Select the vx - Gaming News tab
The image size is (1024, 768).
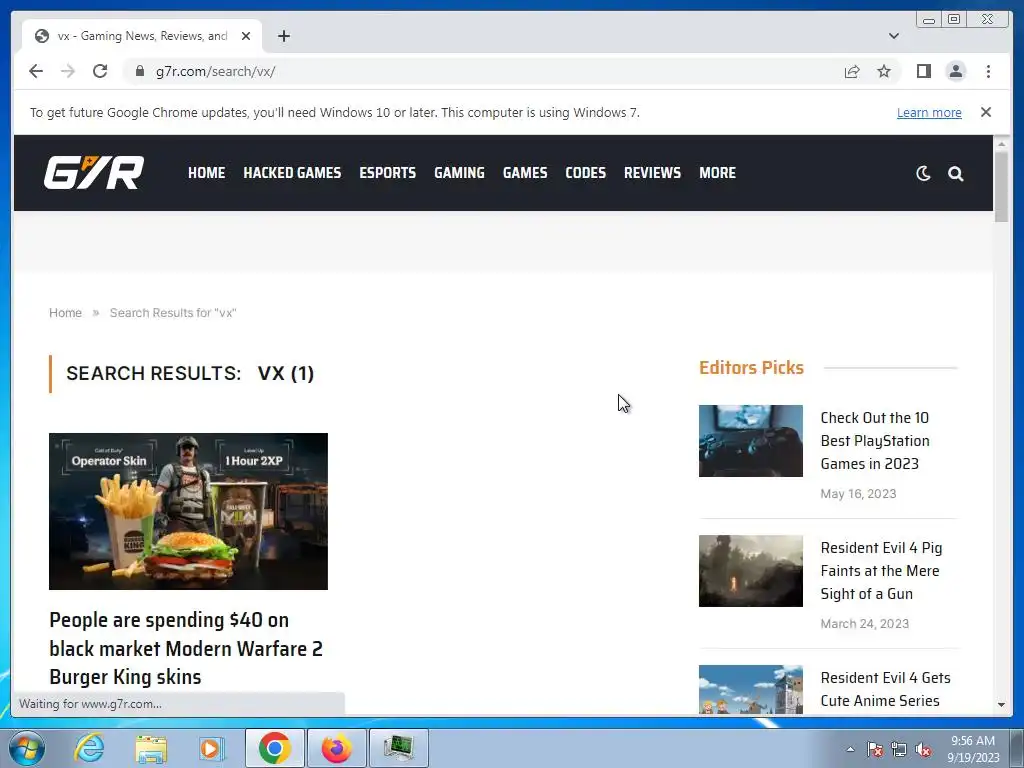(142, 36)
